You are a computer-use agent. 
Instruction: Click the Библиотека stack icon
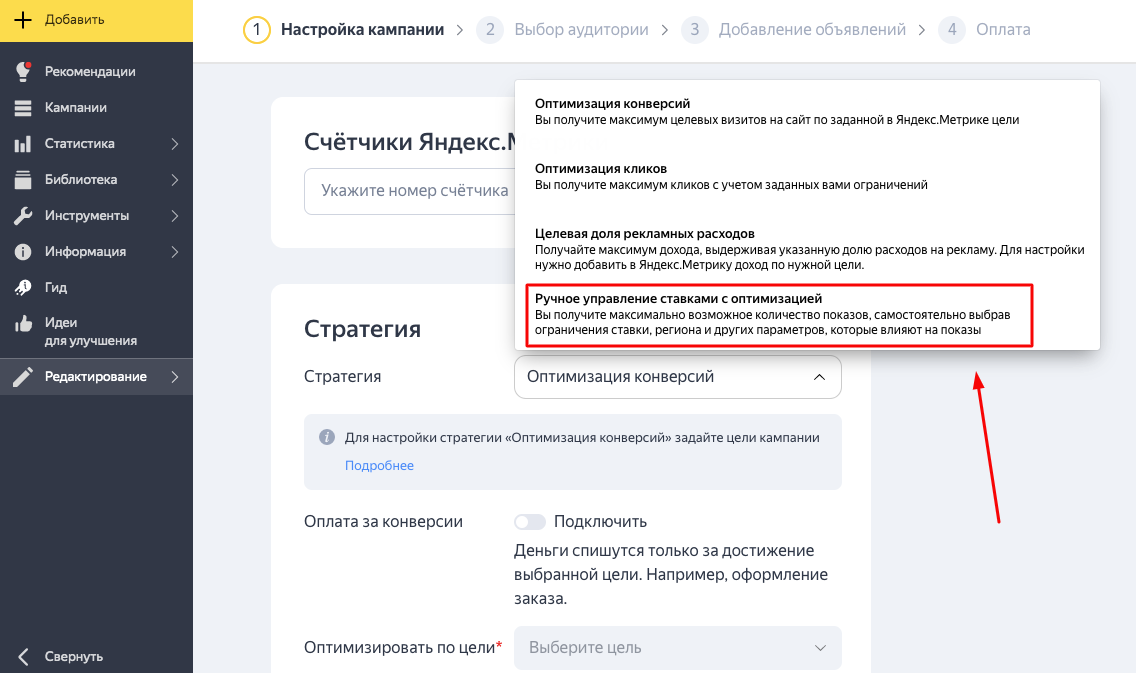[23, 180]
